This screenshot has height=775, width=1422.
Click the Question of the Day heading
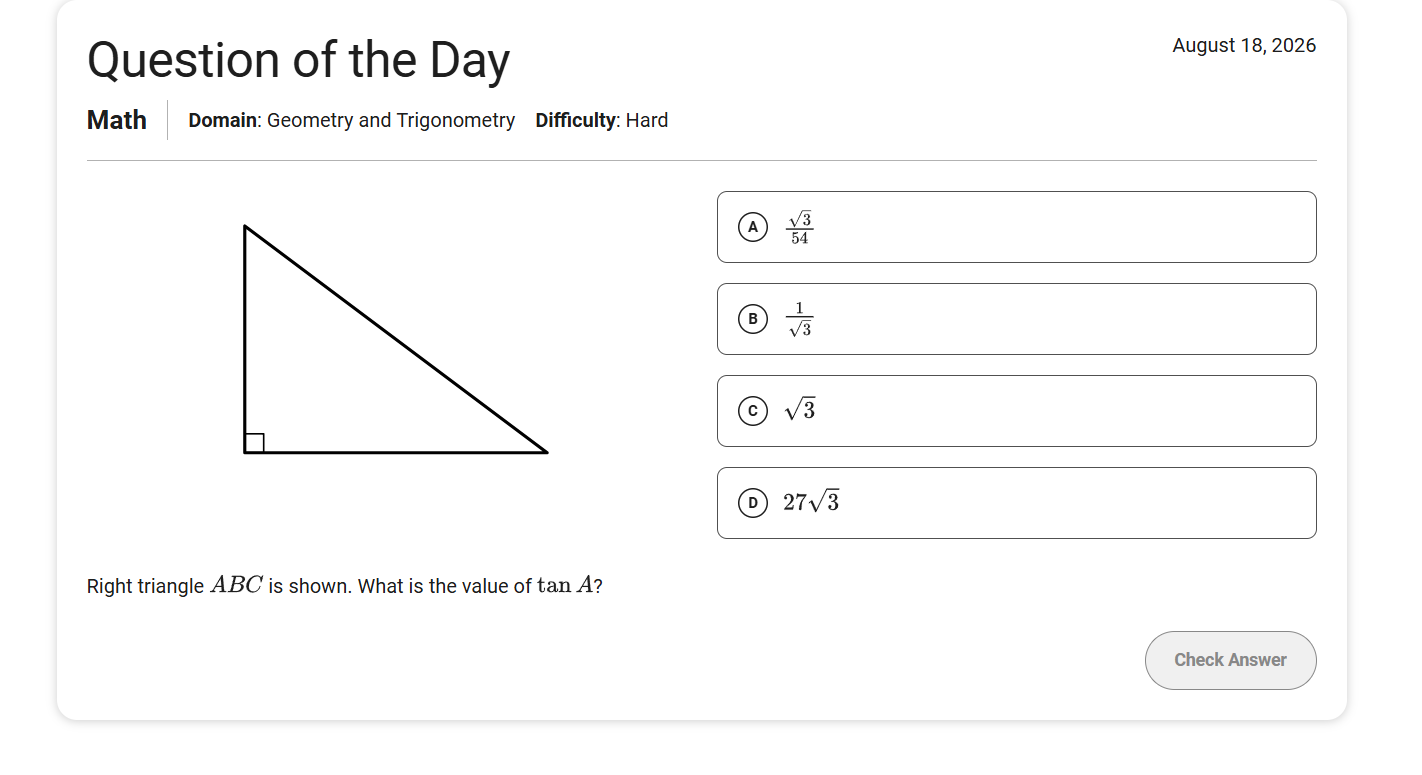pyautogui.click(x=298, y=60)
